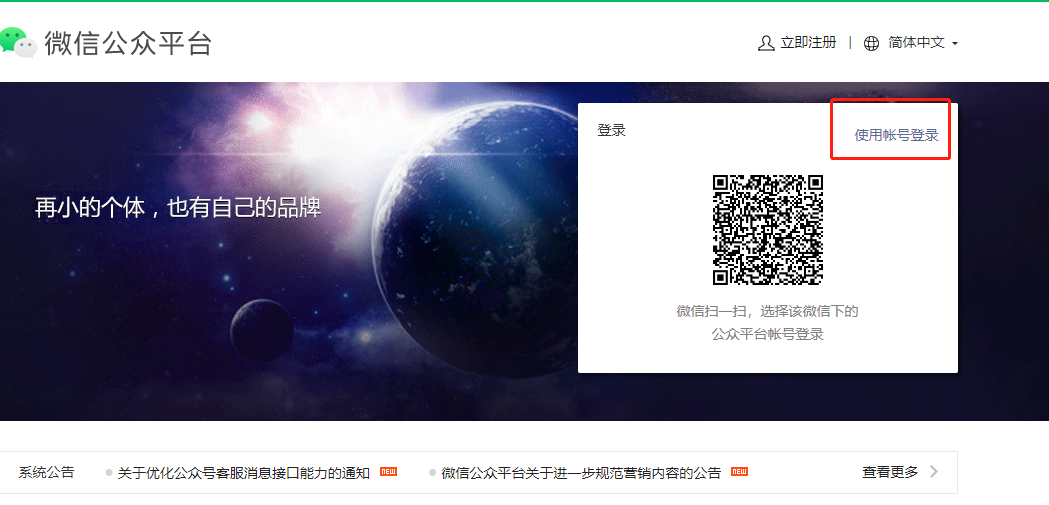
Task: Expand language list via the caret arrow
Action: 955,44
